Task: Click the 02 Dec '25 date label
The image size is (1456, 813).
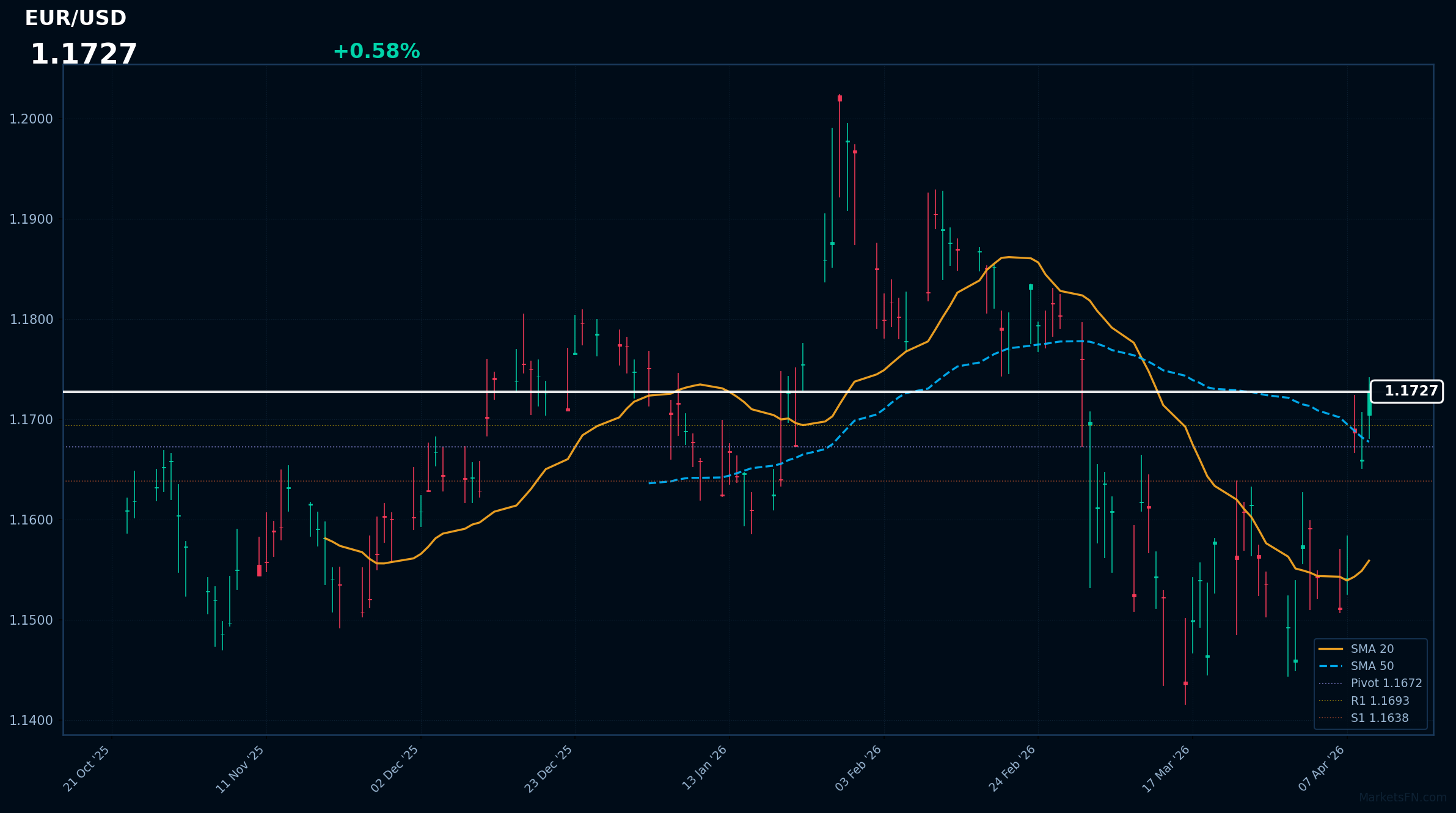Action: coord(395,769)
